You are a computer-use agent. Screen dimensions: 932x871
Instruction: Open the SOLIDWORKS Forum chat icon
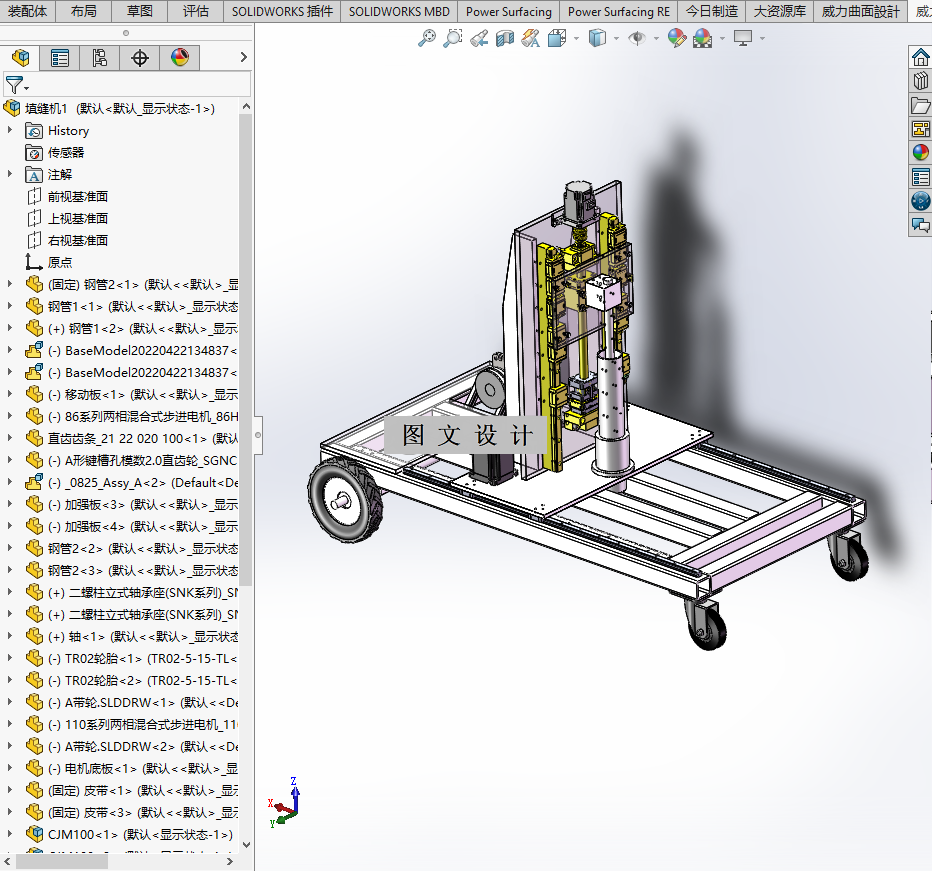pos(920,225)
